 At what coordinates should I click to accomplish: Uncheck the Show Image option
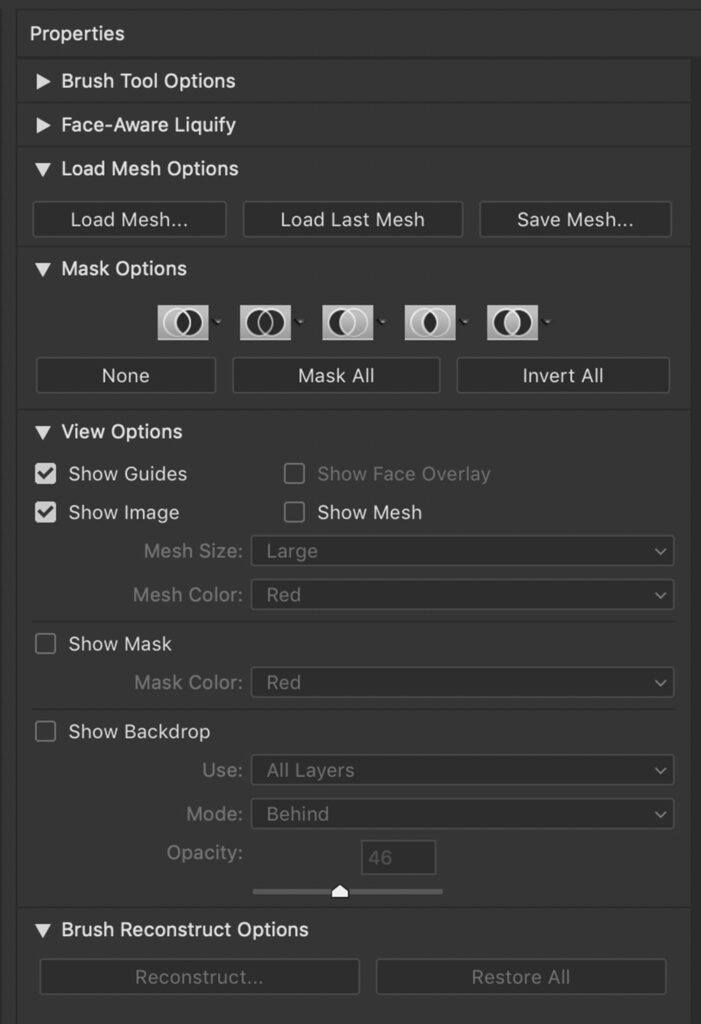click(46, 512)
